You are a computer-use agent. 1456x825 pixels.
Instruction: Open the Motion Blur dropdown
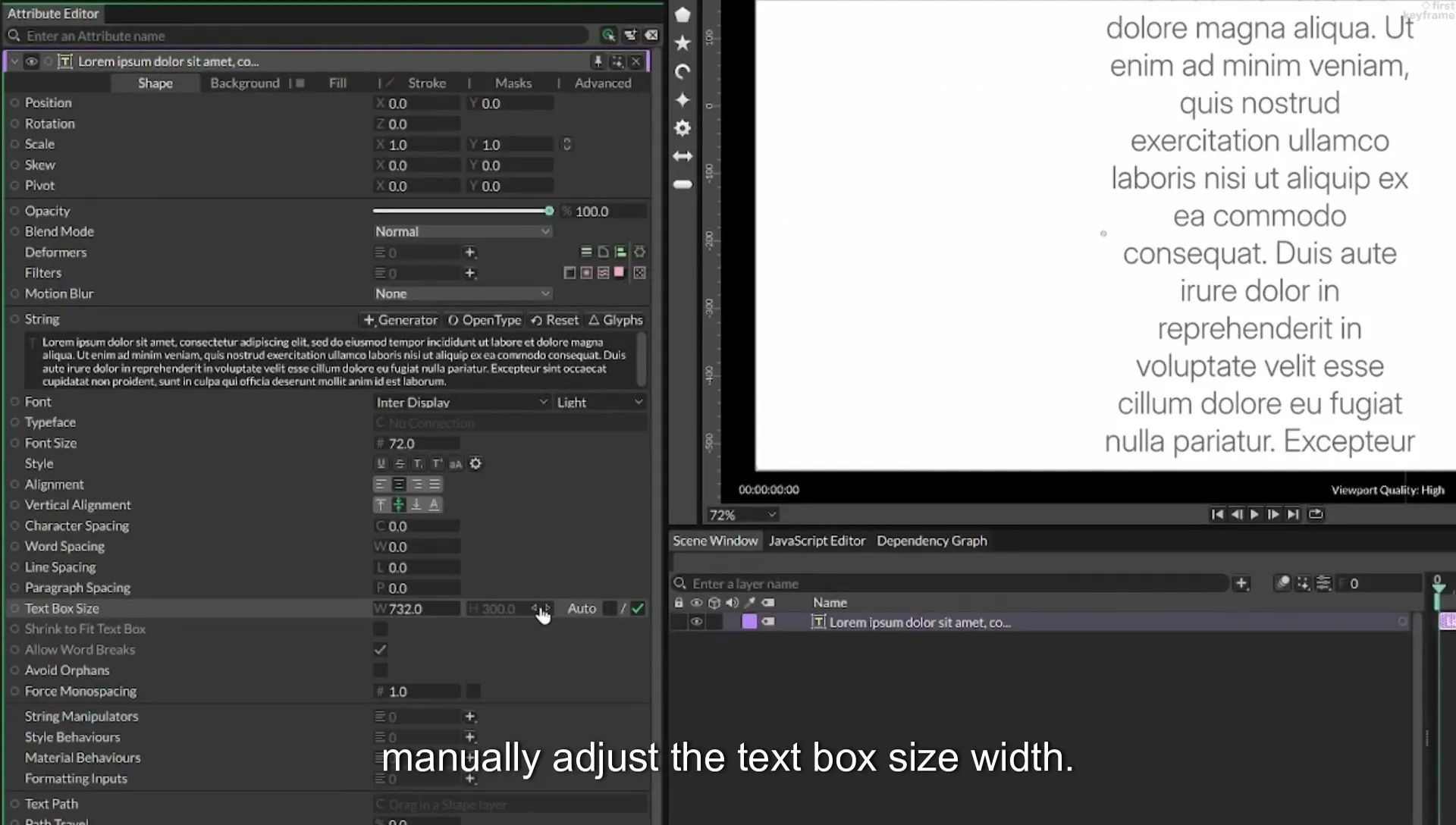[x=462, y=293]
